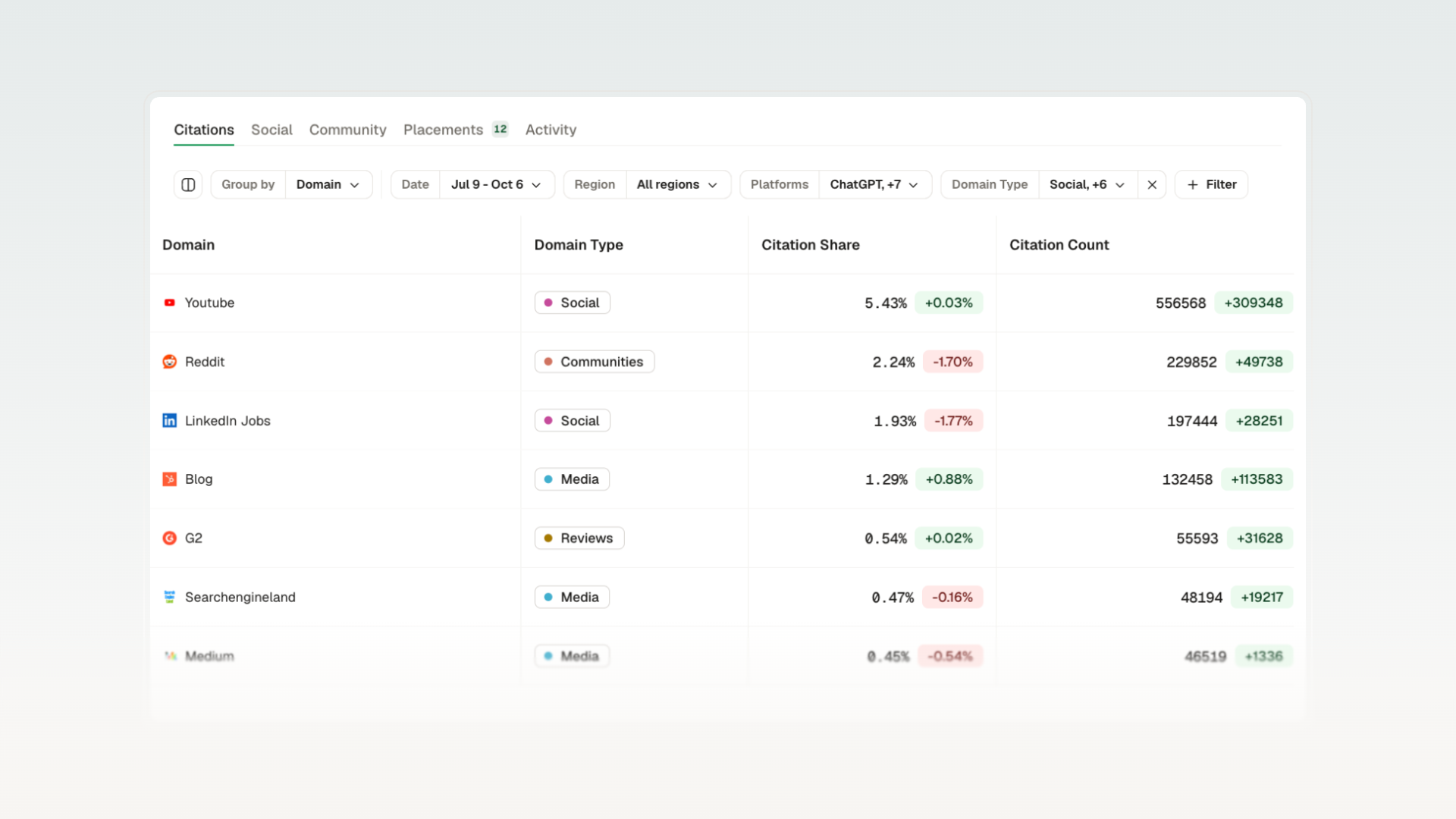
Task: Click the Media tag in Blog row
Action: click(x=572, y=479)
